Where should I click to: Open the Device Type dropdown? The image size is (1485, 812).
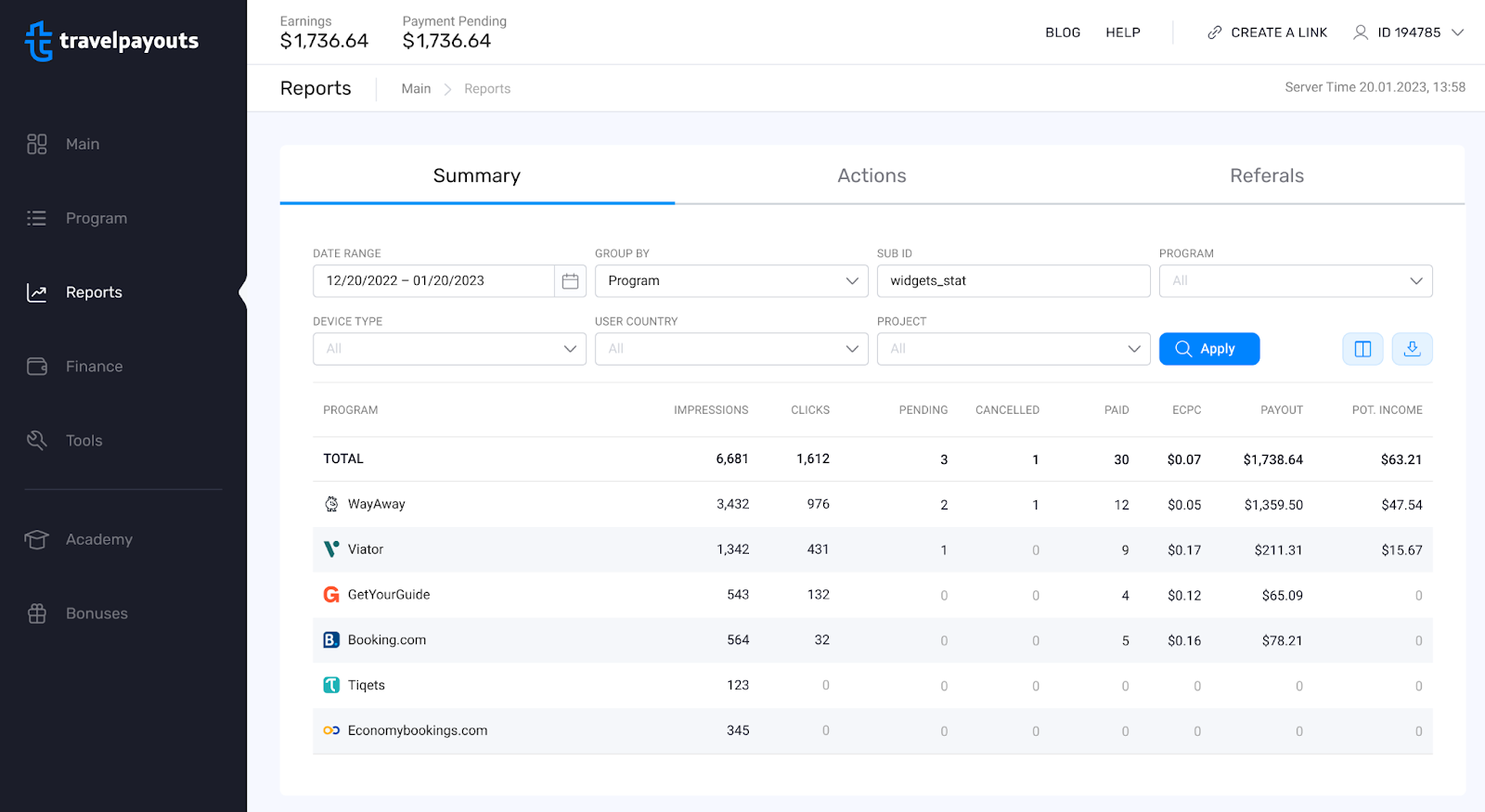(449, 349)
